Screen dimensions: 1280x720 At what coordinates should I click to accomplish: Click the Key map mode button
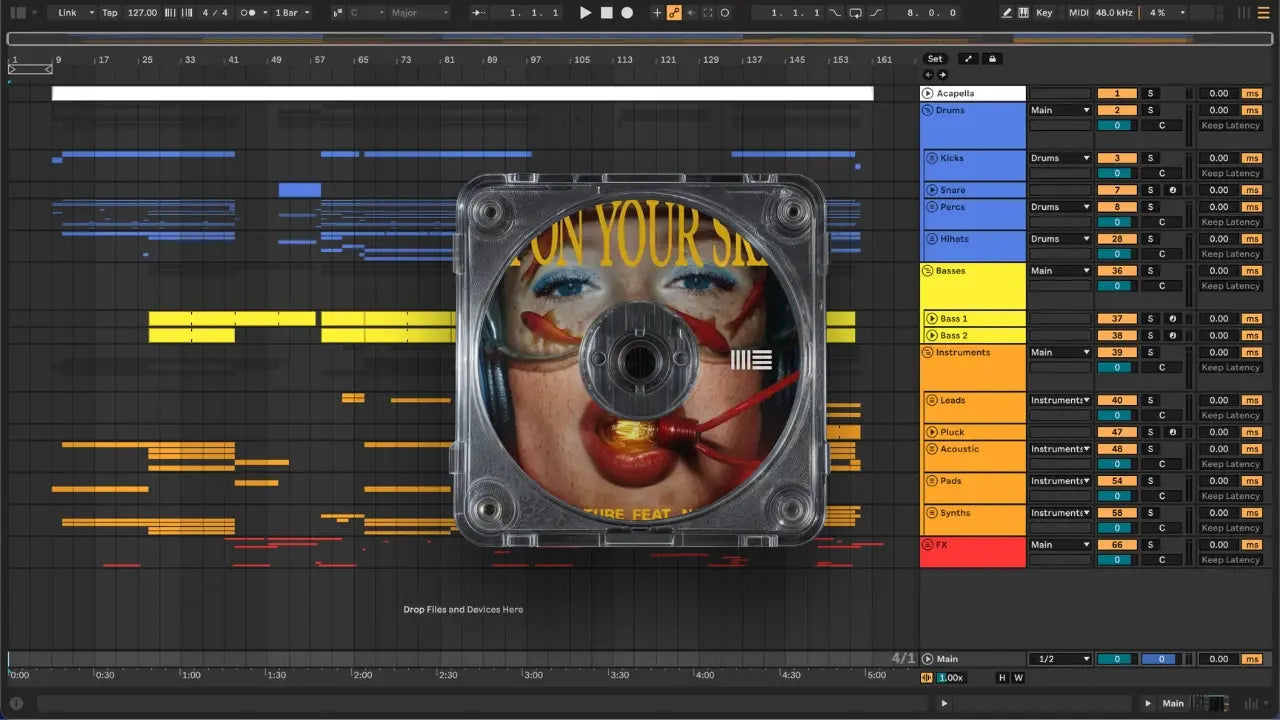1044,13
